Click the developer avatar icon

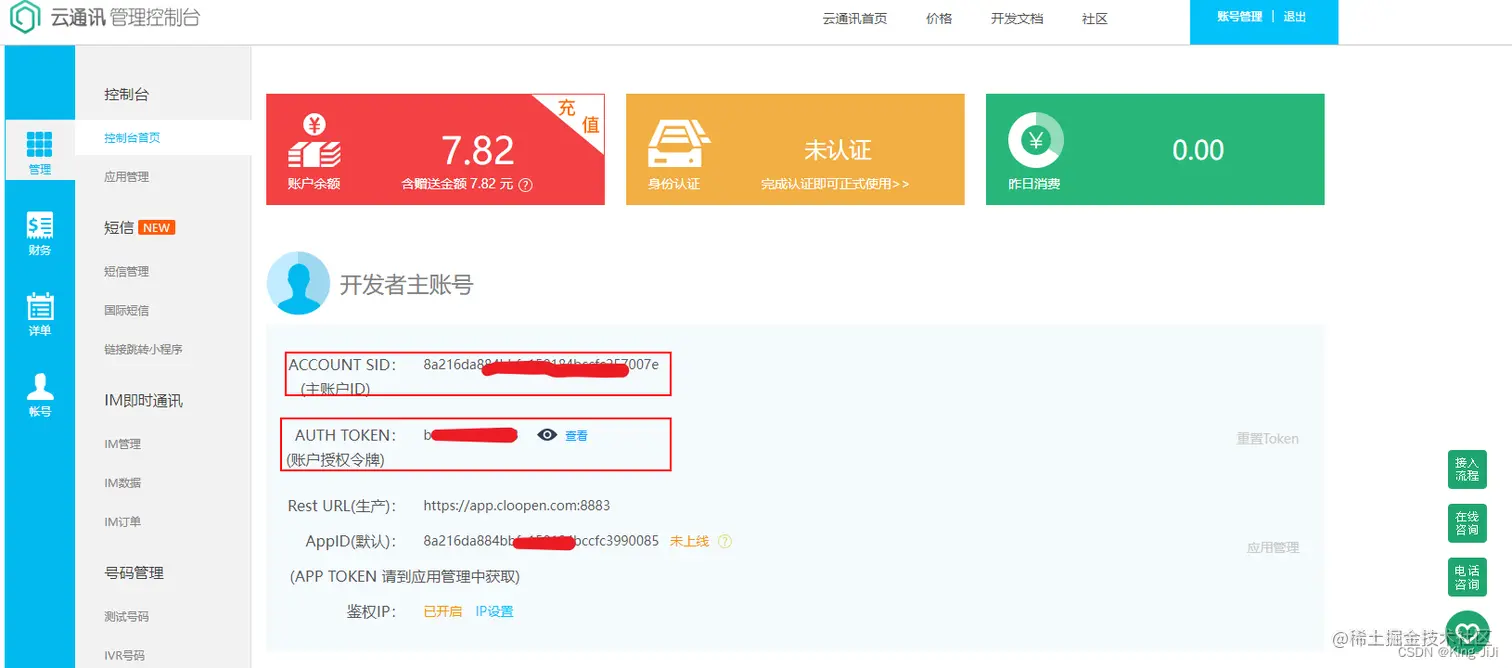(298, 283)
